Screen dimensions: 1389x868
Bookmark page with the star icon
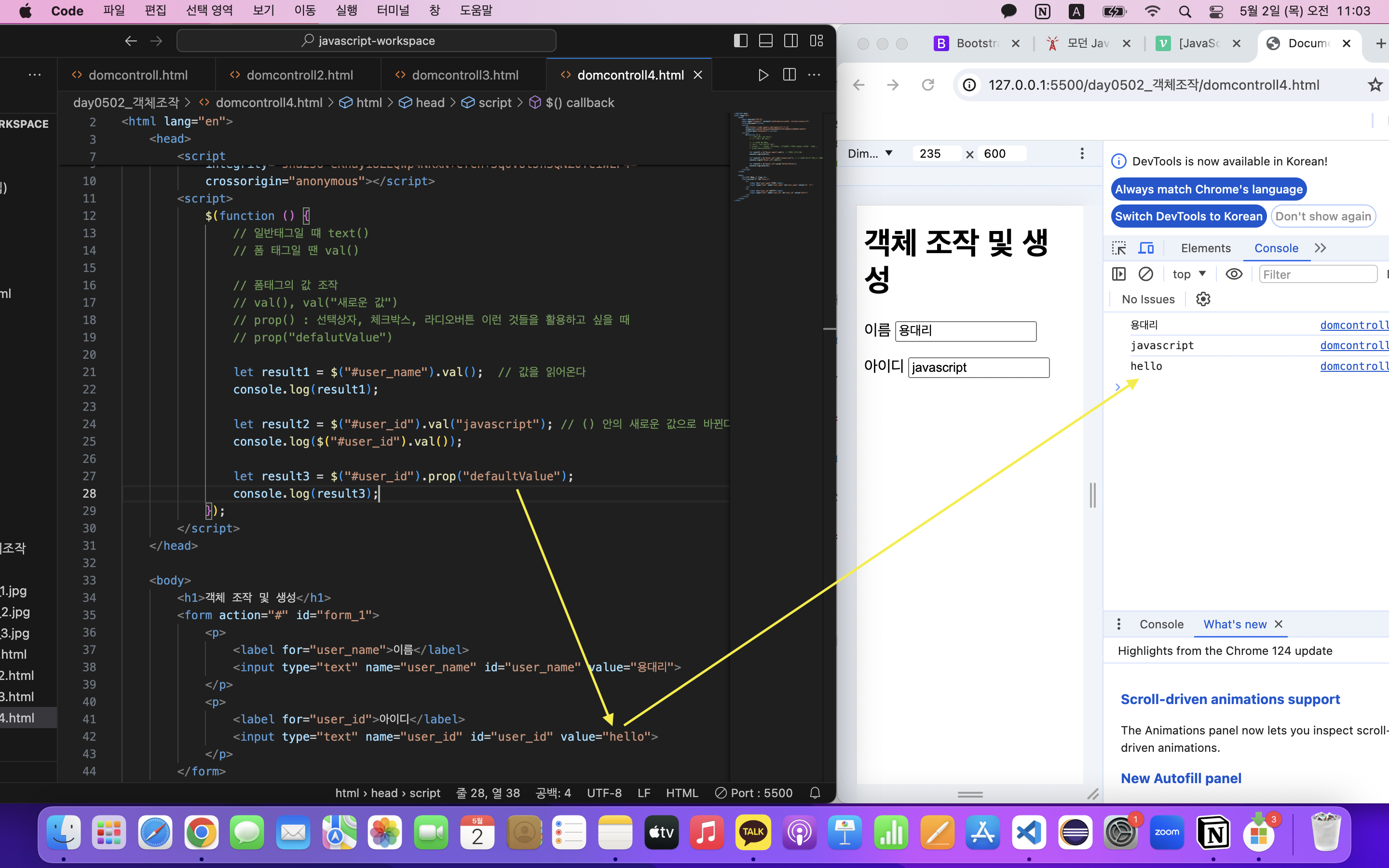coord(1375,85)
